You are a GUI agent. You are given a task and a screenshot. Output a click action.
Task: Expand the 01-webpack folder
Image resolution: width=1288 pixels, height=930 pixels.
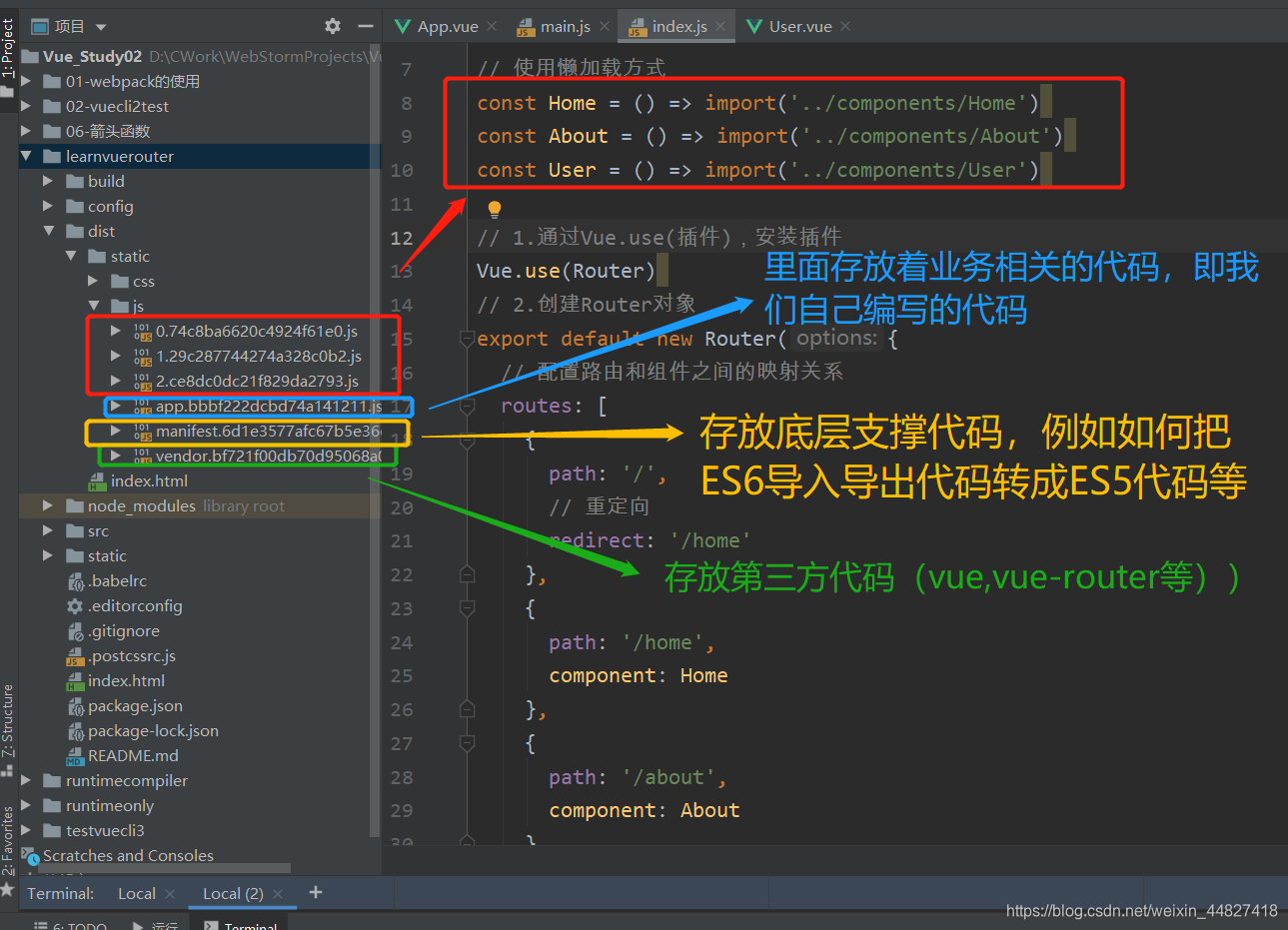[27, 81]
